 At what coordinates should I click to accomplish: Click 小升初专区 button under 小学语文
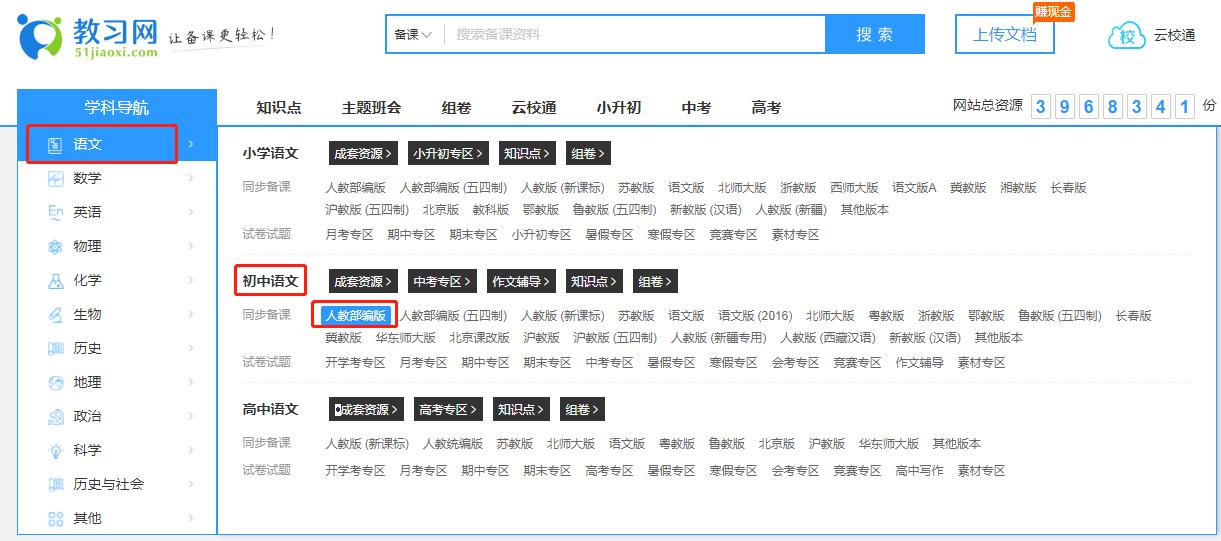tap(449, 154)
